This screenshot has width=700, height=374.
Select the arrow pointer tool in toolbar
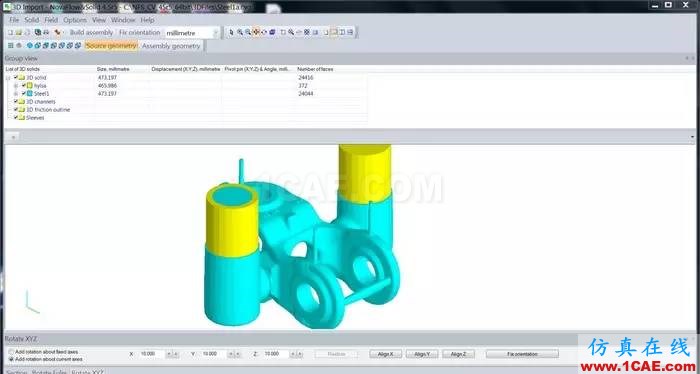point(231,32)
